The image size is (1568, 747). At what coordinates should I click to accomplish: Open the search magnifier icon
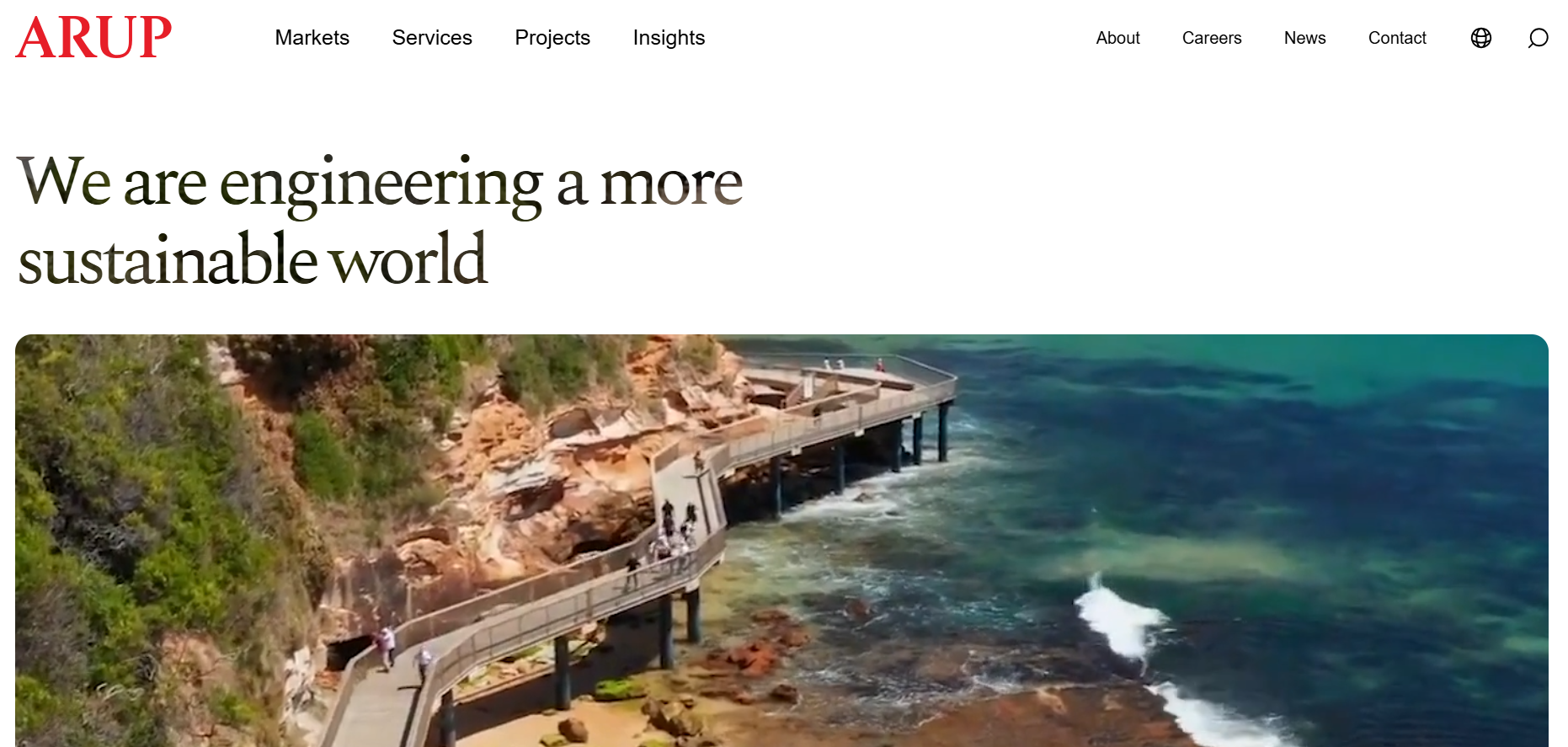[1538, 38]
